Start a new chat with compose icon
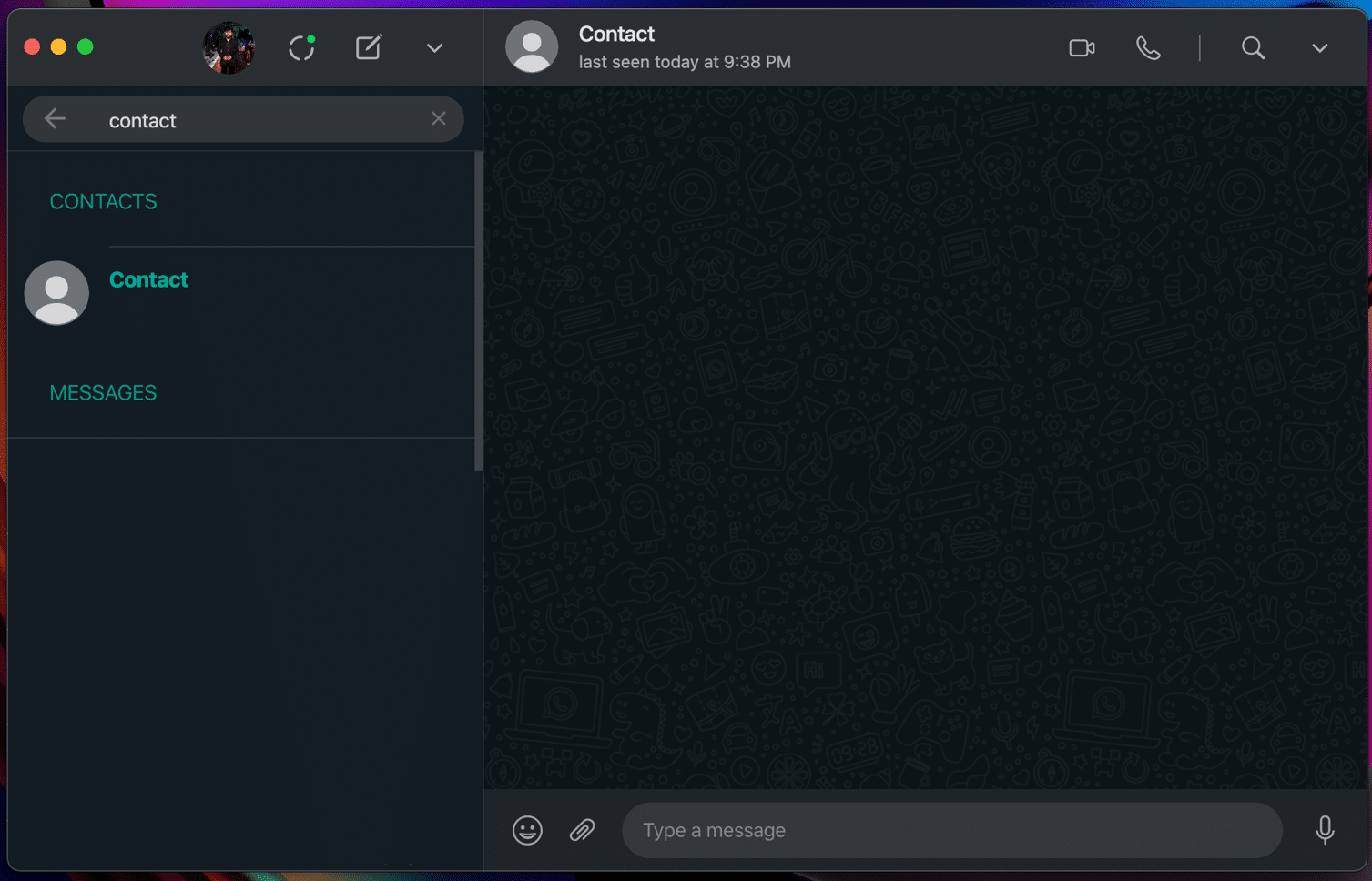The height and width of the screenshot is (881, 1372). click(x=368, y=47)
